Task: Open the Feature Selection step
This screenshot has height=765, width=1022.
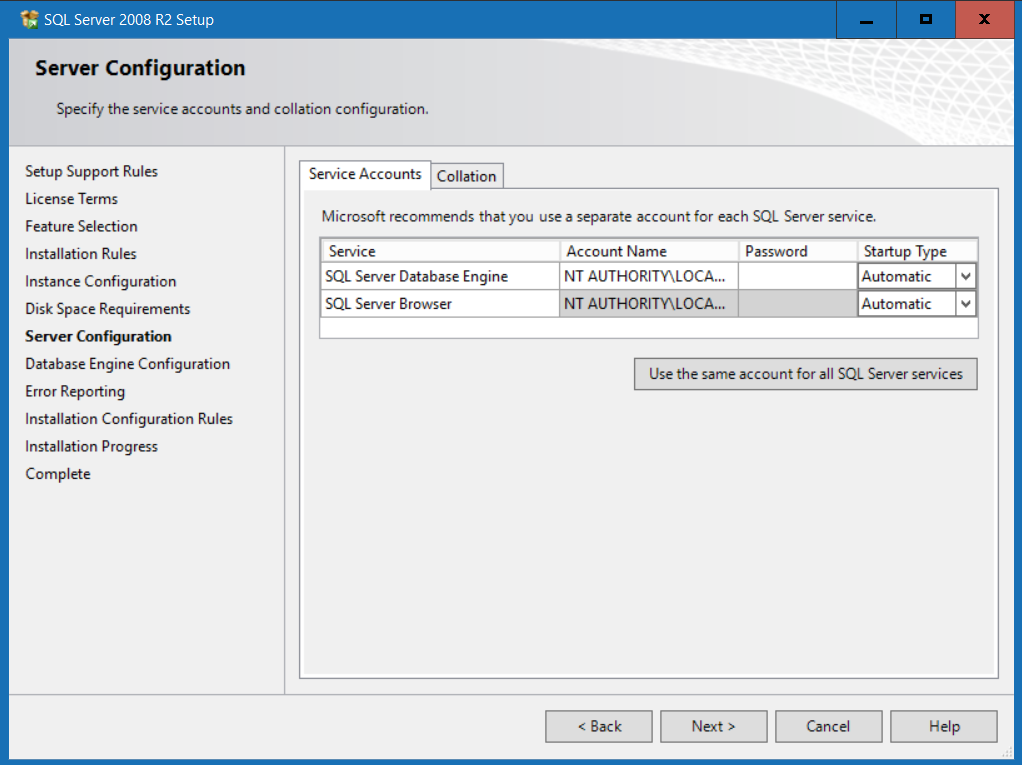Action: (81, 226)
